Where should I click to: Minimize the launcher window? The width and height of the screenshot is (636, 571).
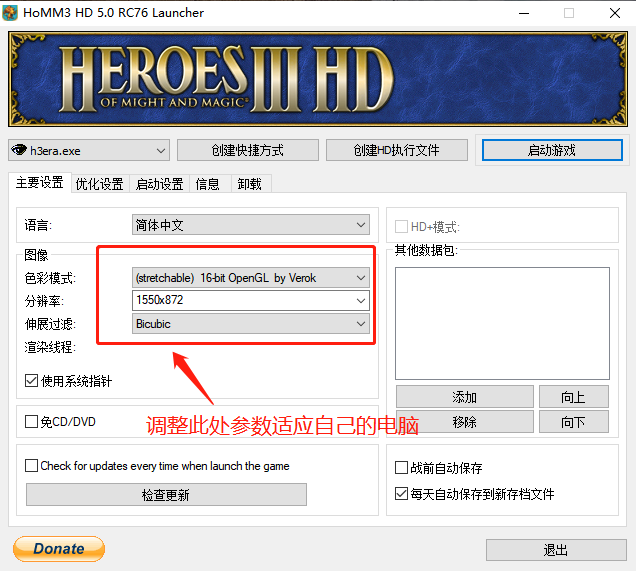click(524, 13)
